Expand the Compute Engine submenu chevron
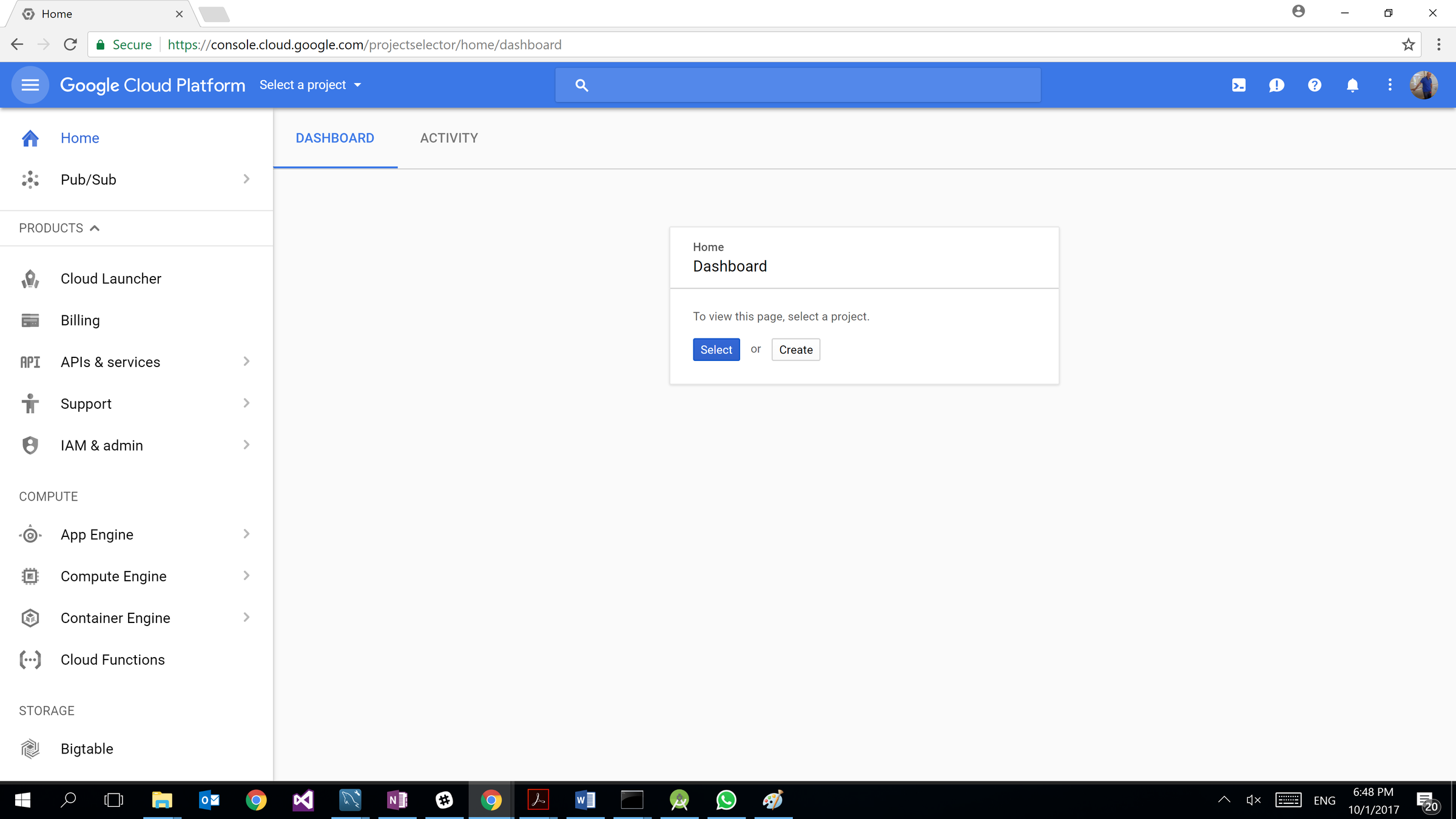The height and width of the screenshot is (819, 1456). click(246, 576)
